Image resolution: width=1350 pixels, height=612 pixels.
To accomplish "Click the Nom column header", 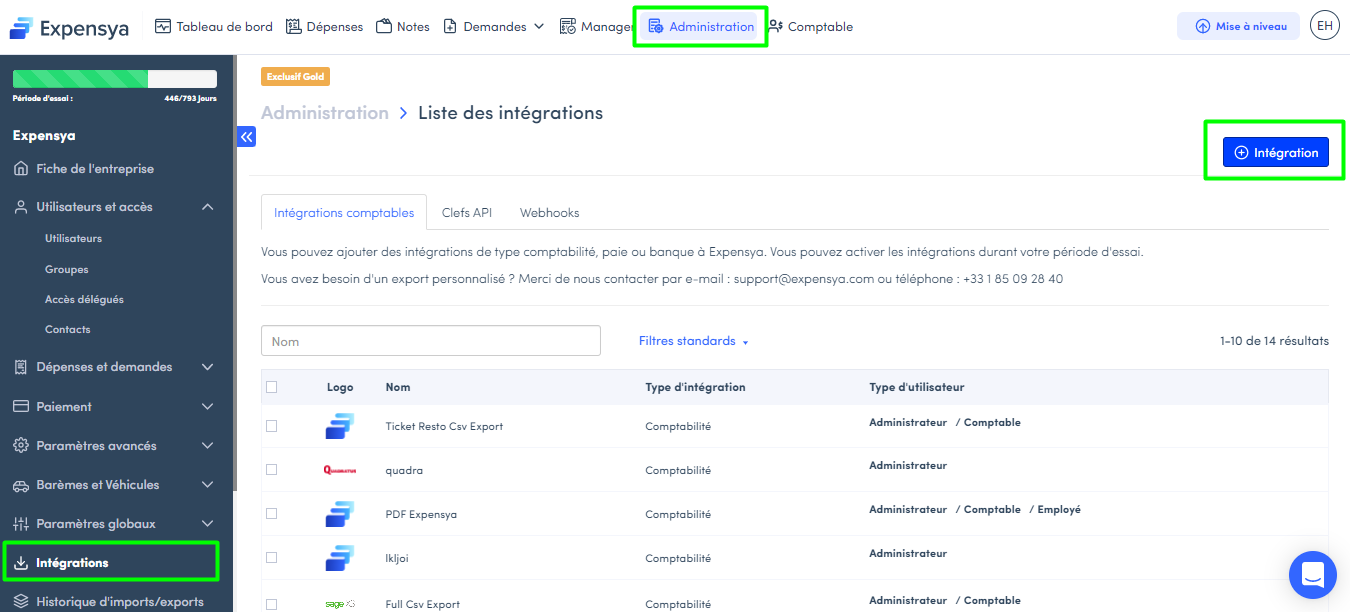I will tap(398, 387).
